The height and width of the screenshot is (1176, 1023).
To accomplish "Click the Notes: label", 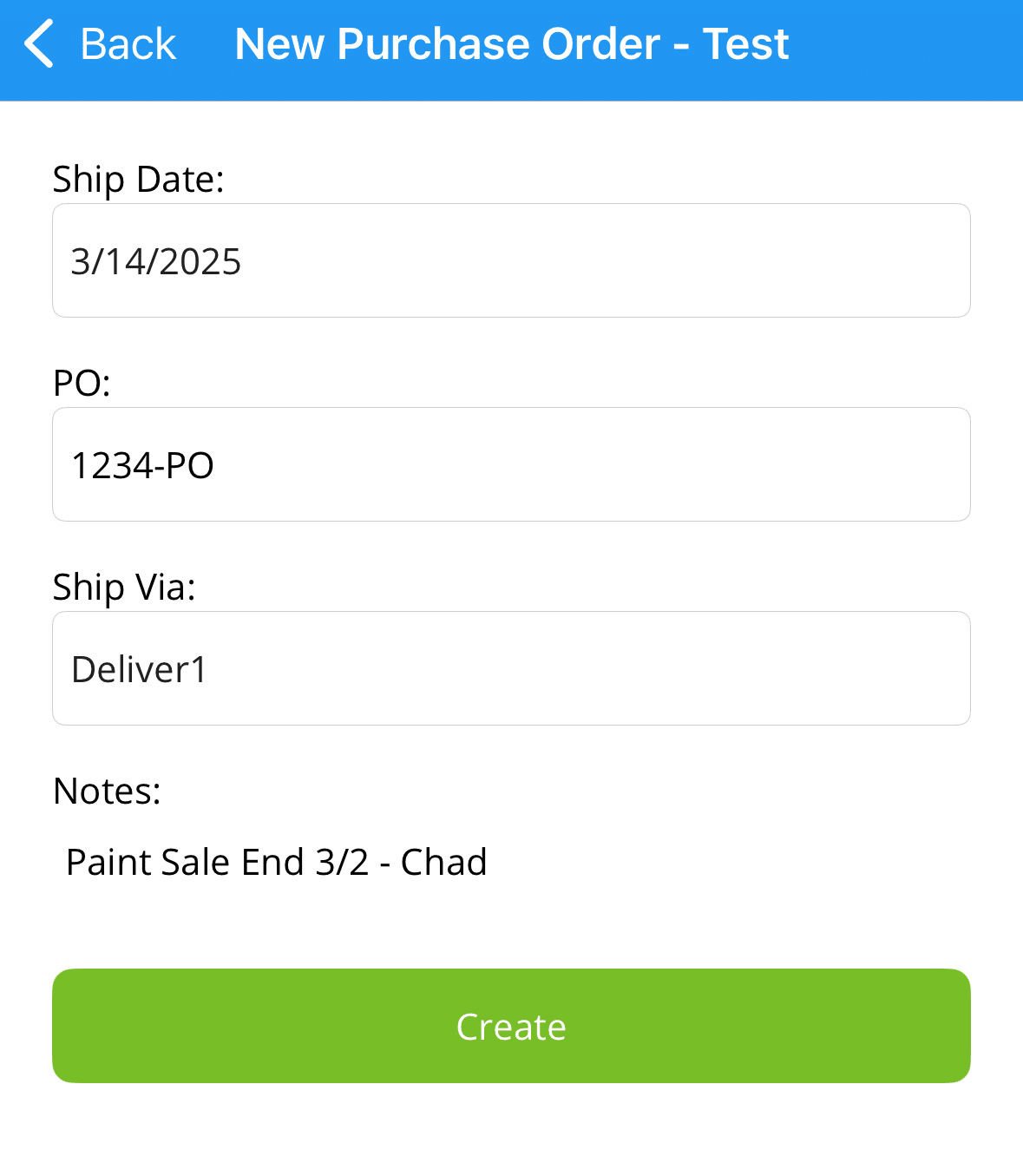I will pyautogui.click(x=108, y=792).
